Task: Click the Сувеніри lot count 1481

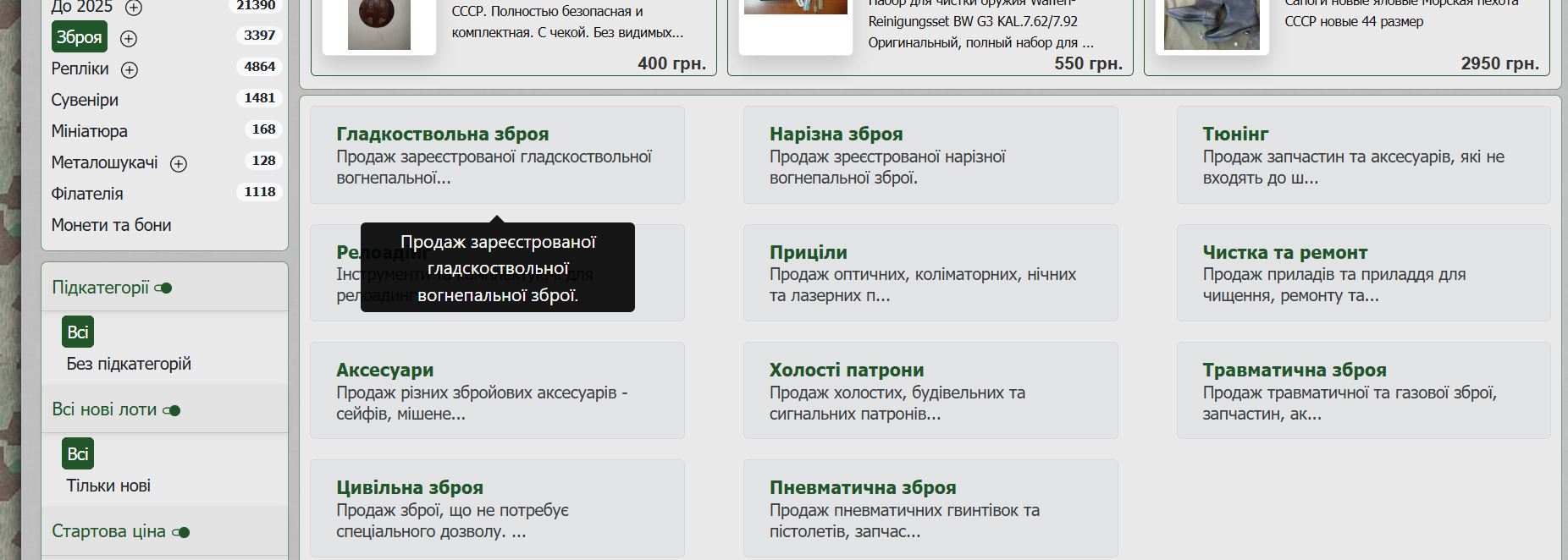Action: [x=259, y=98]
